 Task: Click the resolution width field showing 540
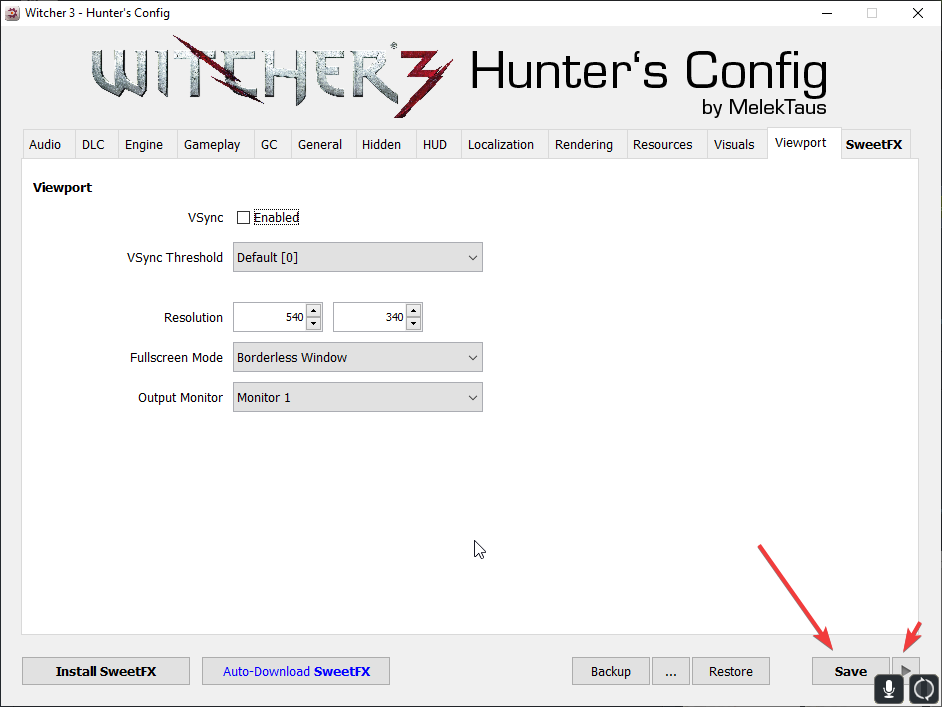point(270,317)
